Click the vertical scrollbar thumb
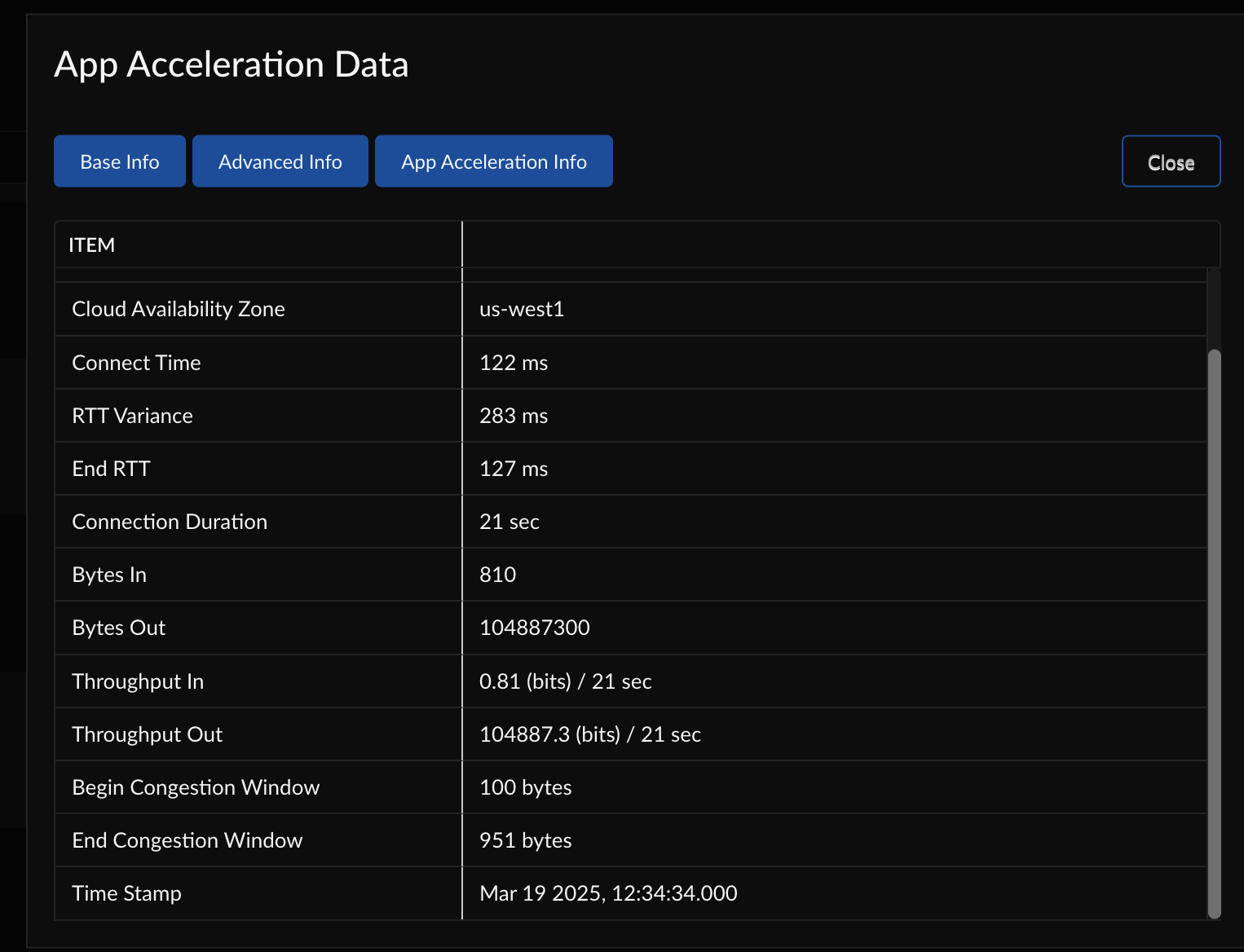 click(x=1214, y=632)
